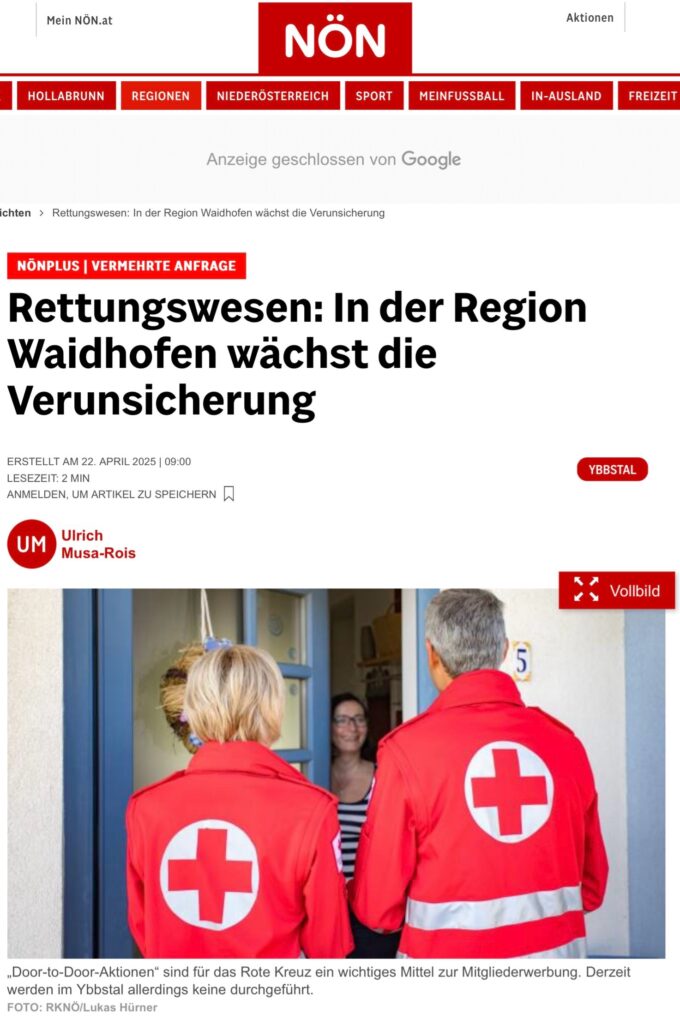
Task: Open author Ulrich Musa-Rois profile
Action: click(99, 544)
